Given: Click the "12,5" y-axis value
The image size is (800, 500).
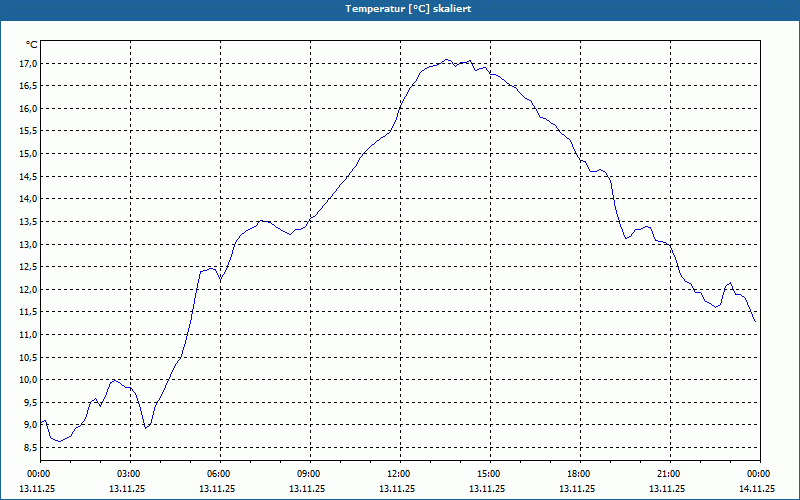Looking at the screenshot, I should [29, 267].
